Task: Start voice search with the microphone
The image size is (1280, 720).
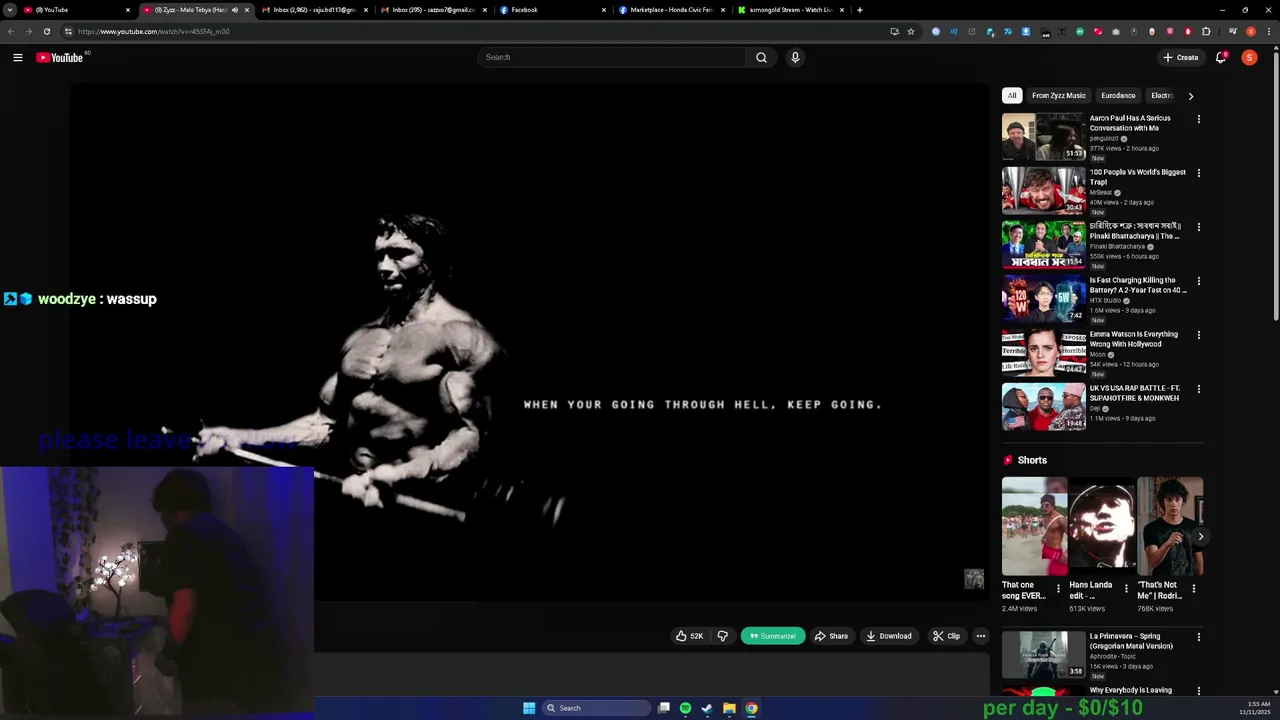Action: pyautogui.click(x=795, y=58)
